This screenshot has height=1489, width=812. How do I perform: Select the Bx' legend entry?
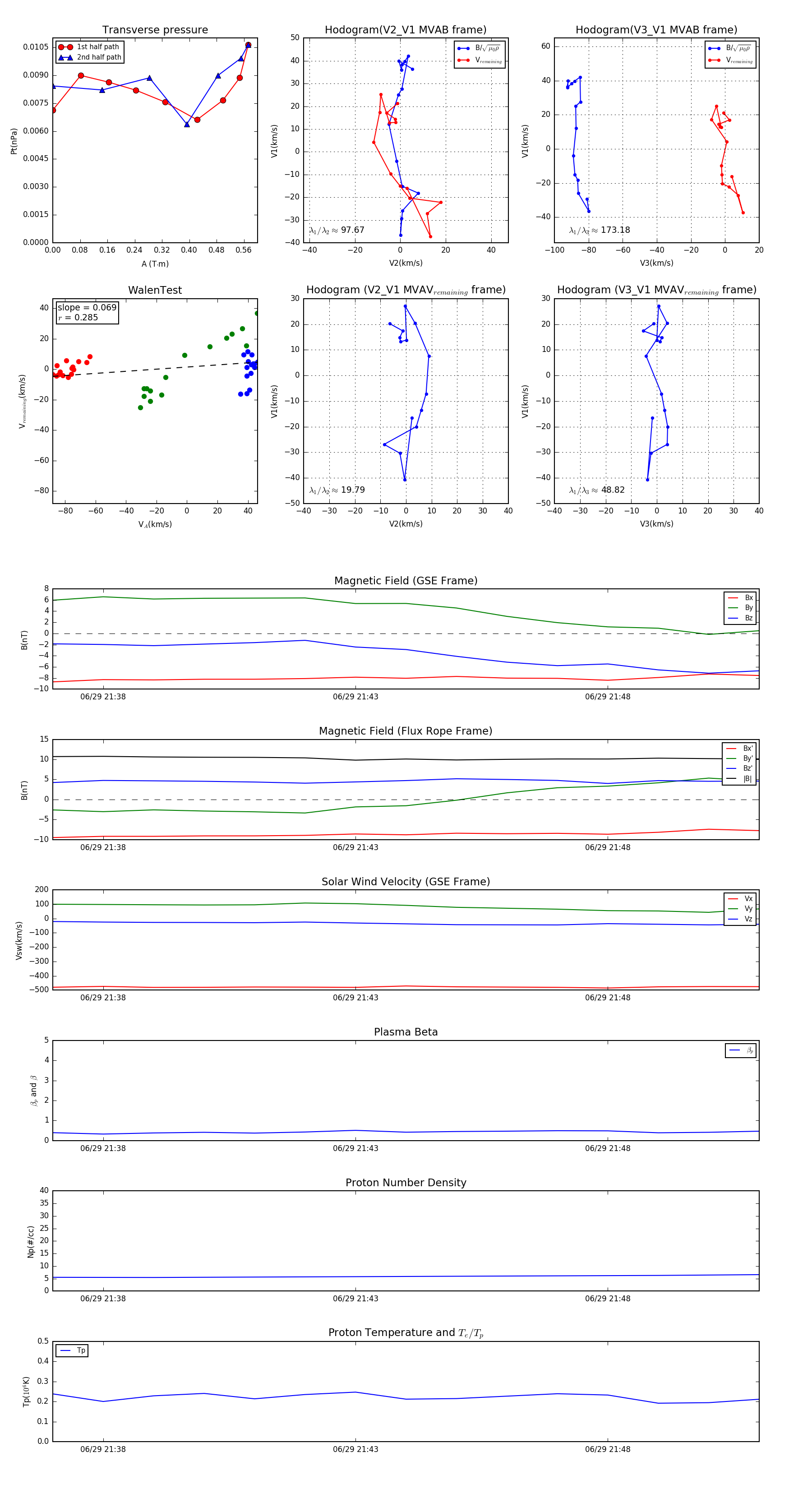click(739, 749)
